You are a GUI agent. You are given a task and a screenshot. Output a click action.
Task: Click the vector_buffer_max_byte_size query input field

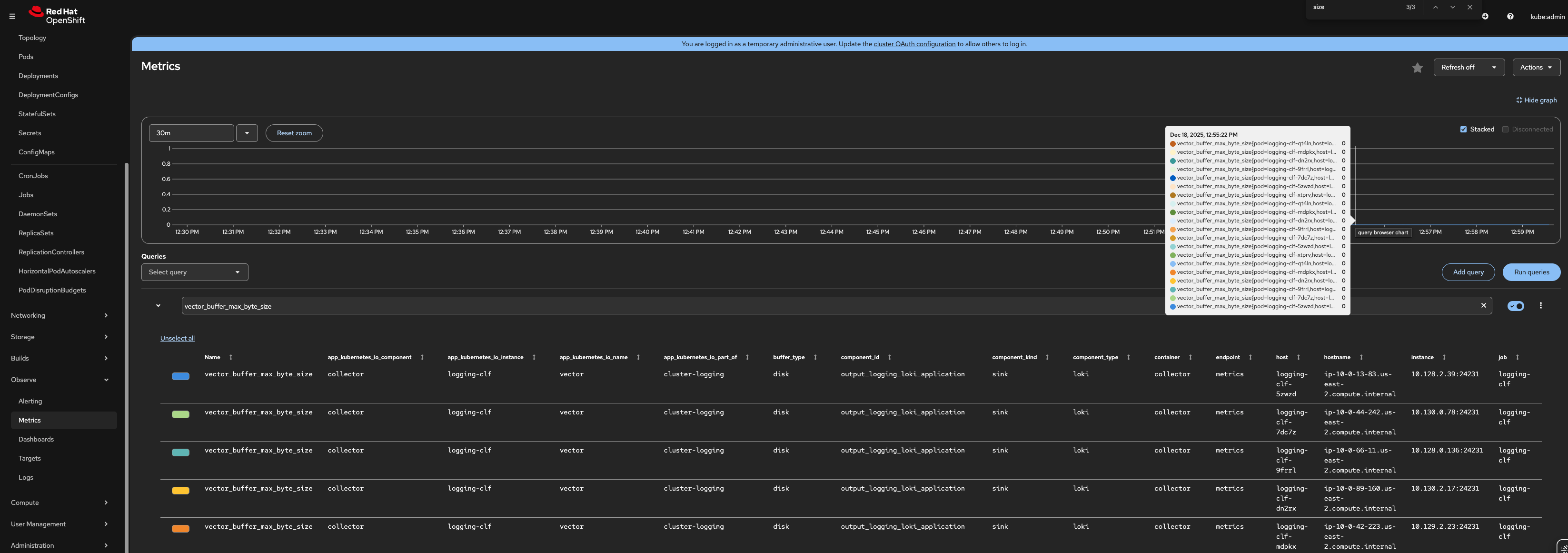coord(609,306)
